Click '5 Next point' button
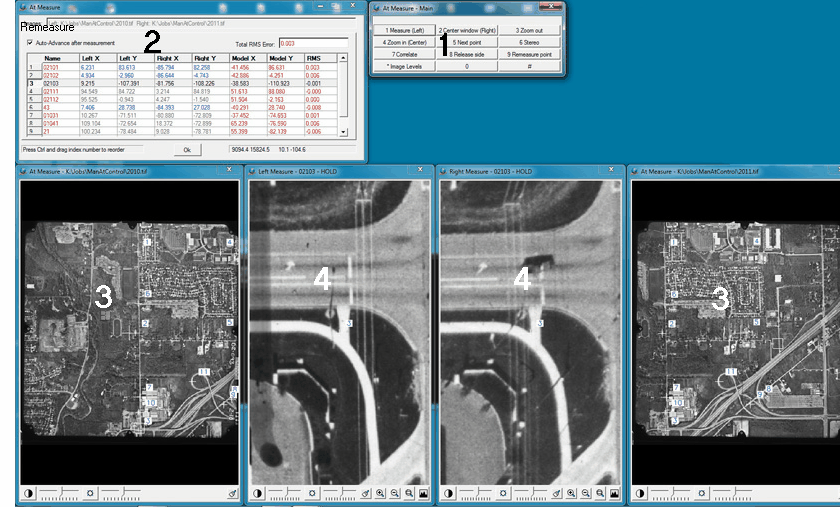 pos(467,42)
